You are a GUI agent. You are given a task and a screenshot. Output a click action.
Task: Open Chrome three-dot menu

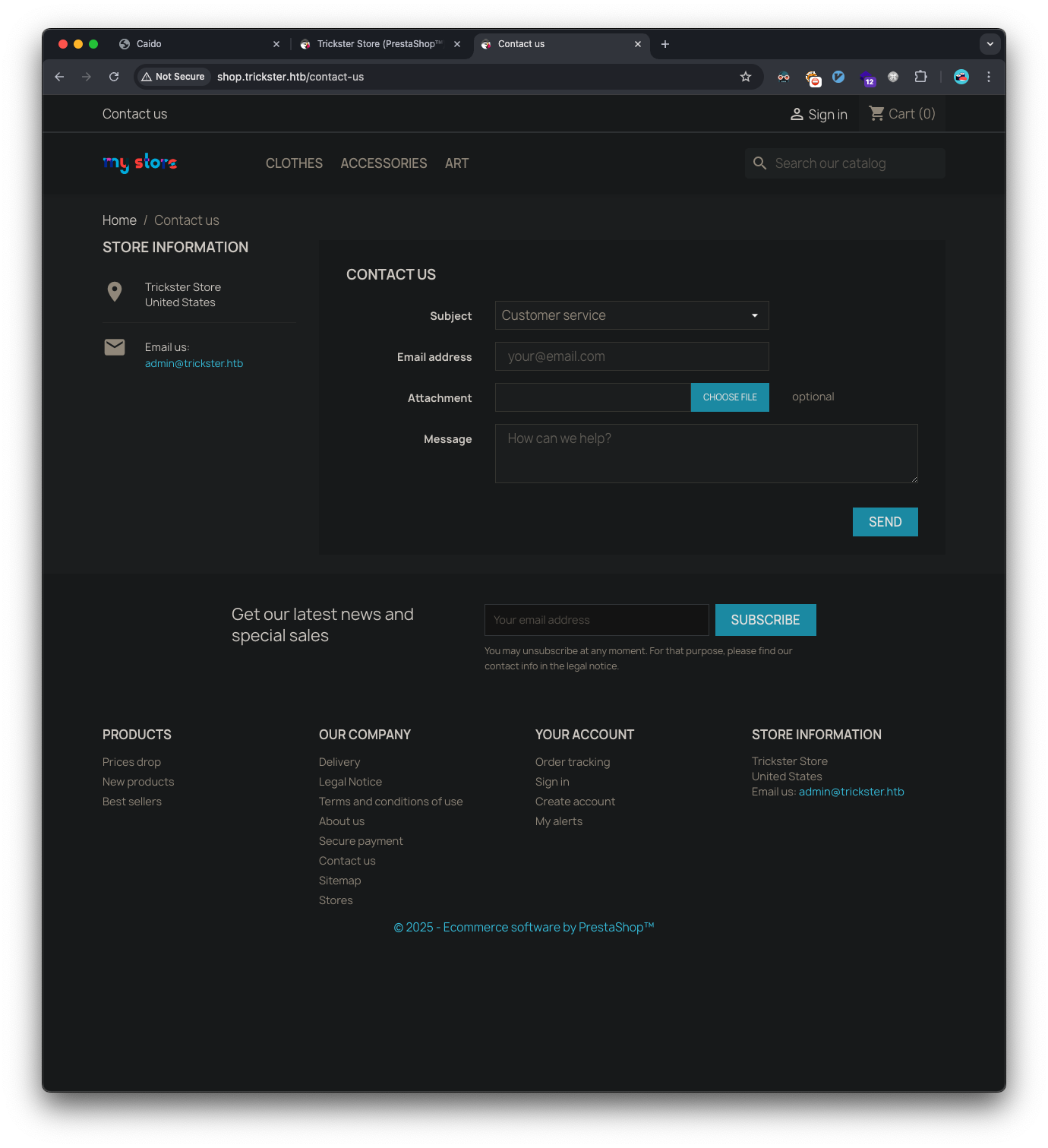pyautogui.click(x=988, y=77)
